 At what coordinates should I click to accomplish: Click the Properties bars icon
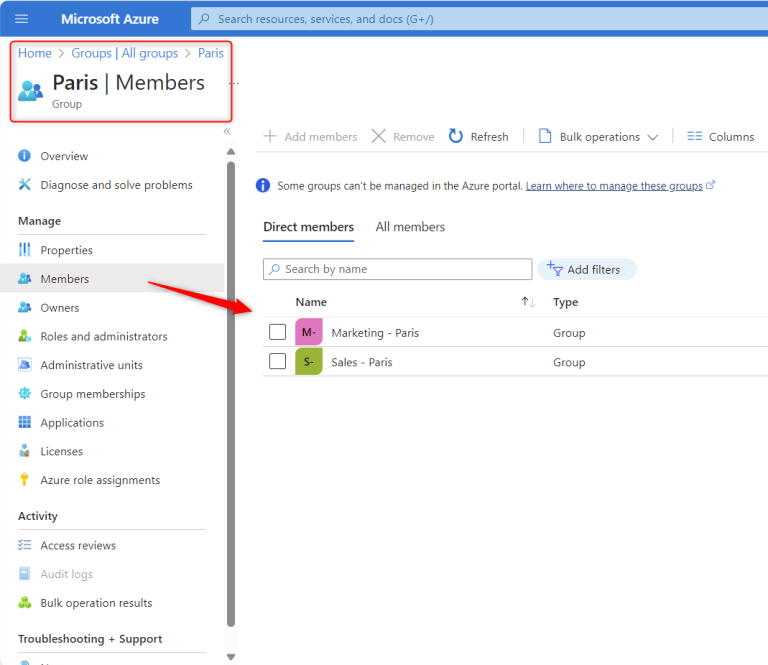tap(25, 250)
